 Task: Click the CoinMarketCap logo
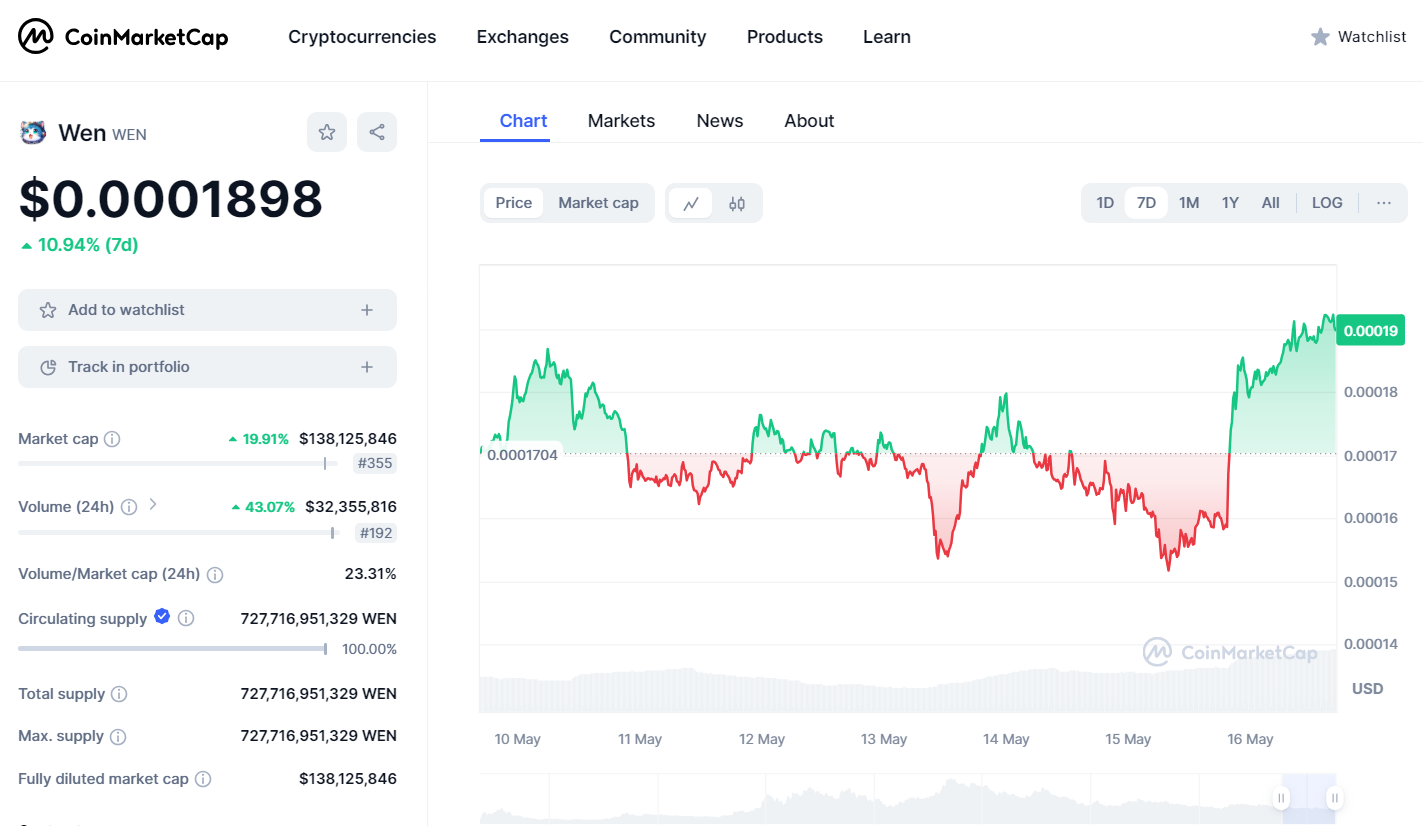122,36
